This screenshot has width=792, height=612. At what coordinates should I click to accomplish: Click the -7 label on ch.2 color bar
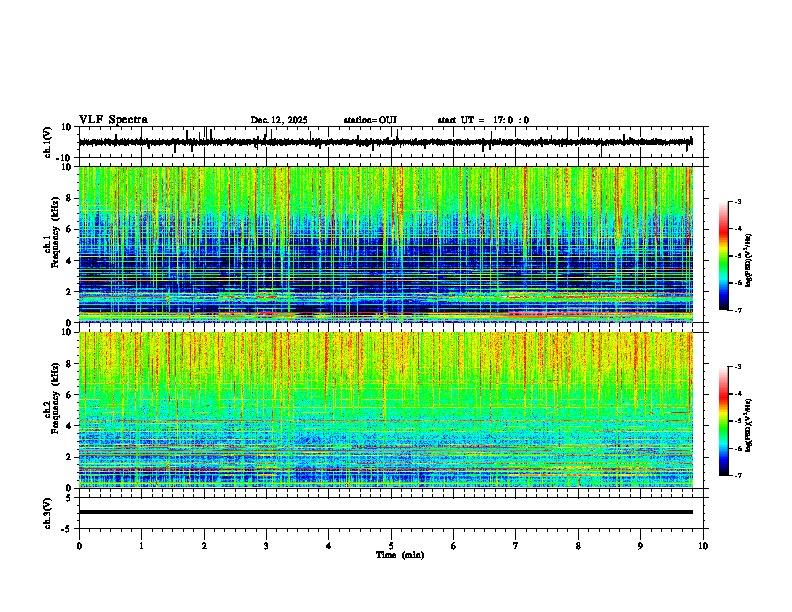pyautogui.click(x=738, y=475)
